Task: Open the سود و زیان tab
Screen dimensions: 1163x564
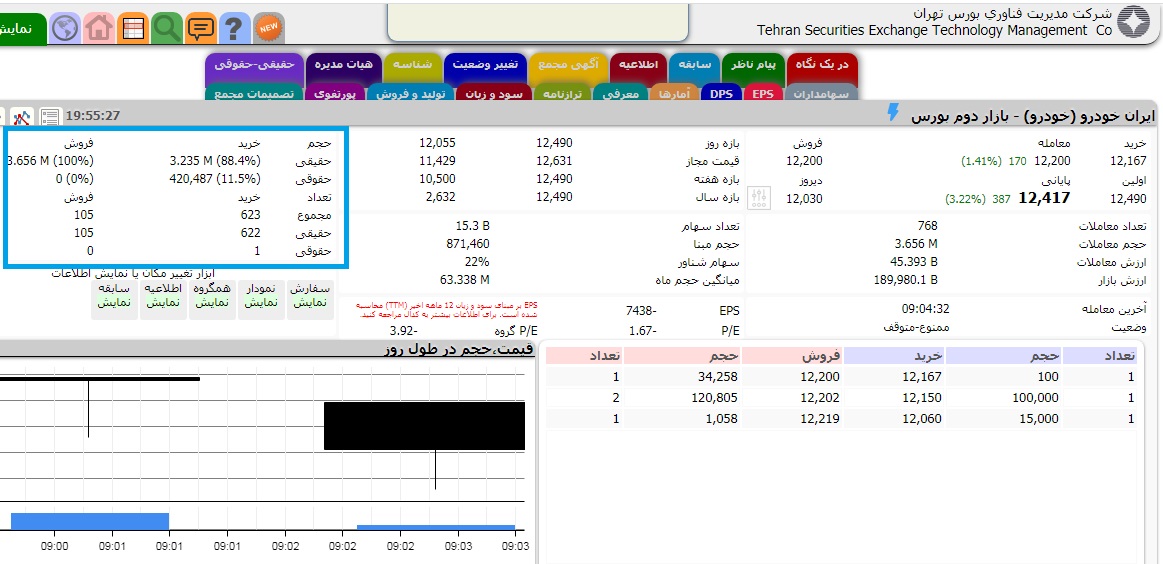Action: (494, 94)
